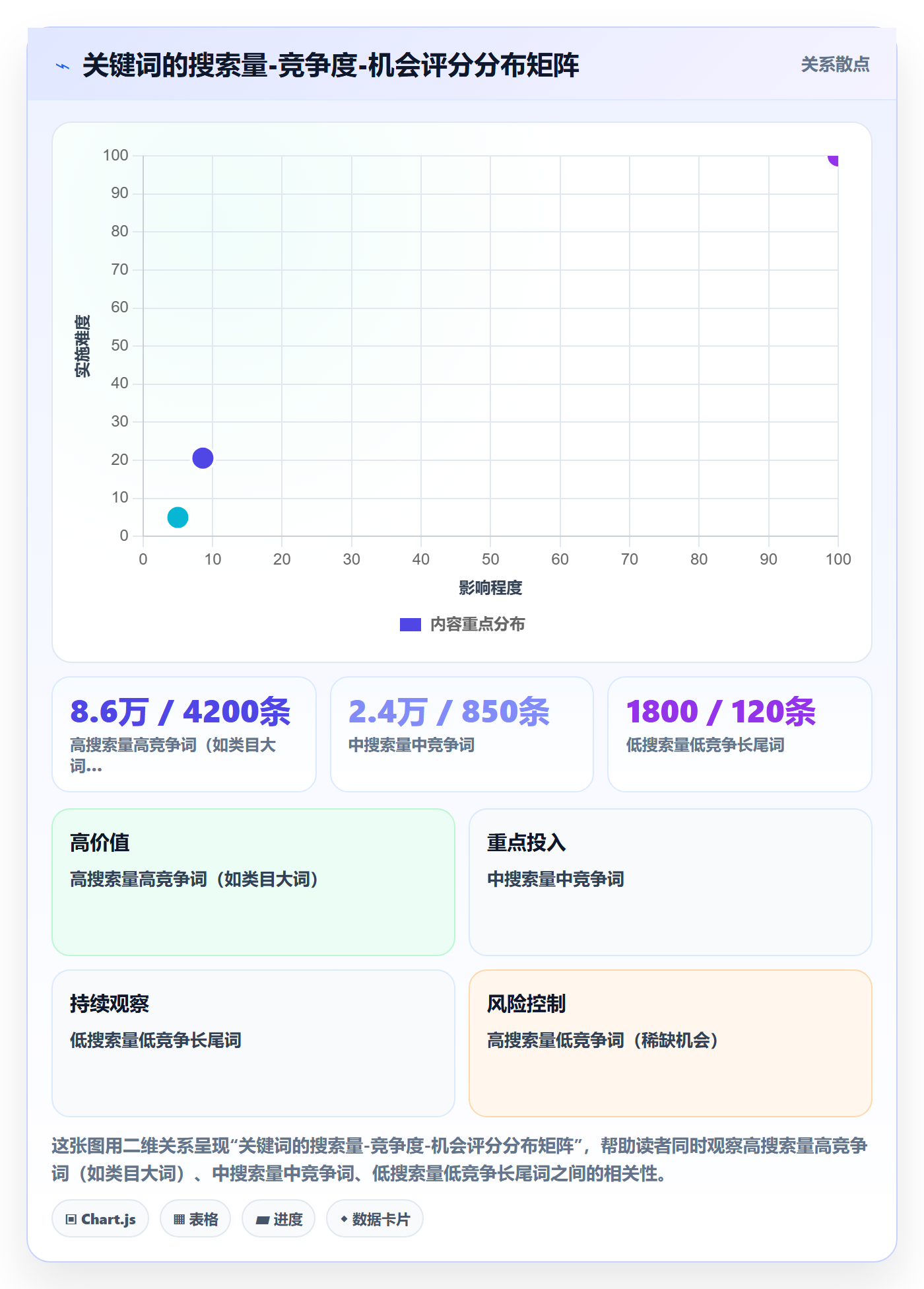Screen dimensions: 924x1289
Task: Select the cyan scatter point near origin
Action: pyautogui.click(x=178, y=517)
